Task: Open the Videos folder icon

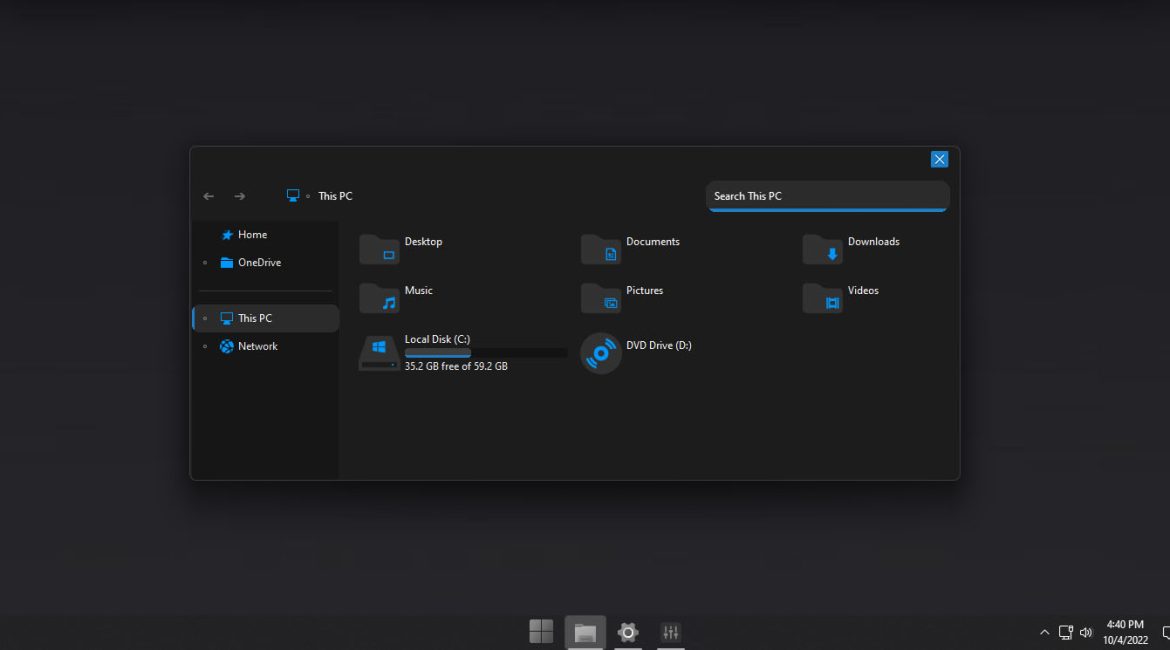Action: pyautogui.click(x=822, y=298)
